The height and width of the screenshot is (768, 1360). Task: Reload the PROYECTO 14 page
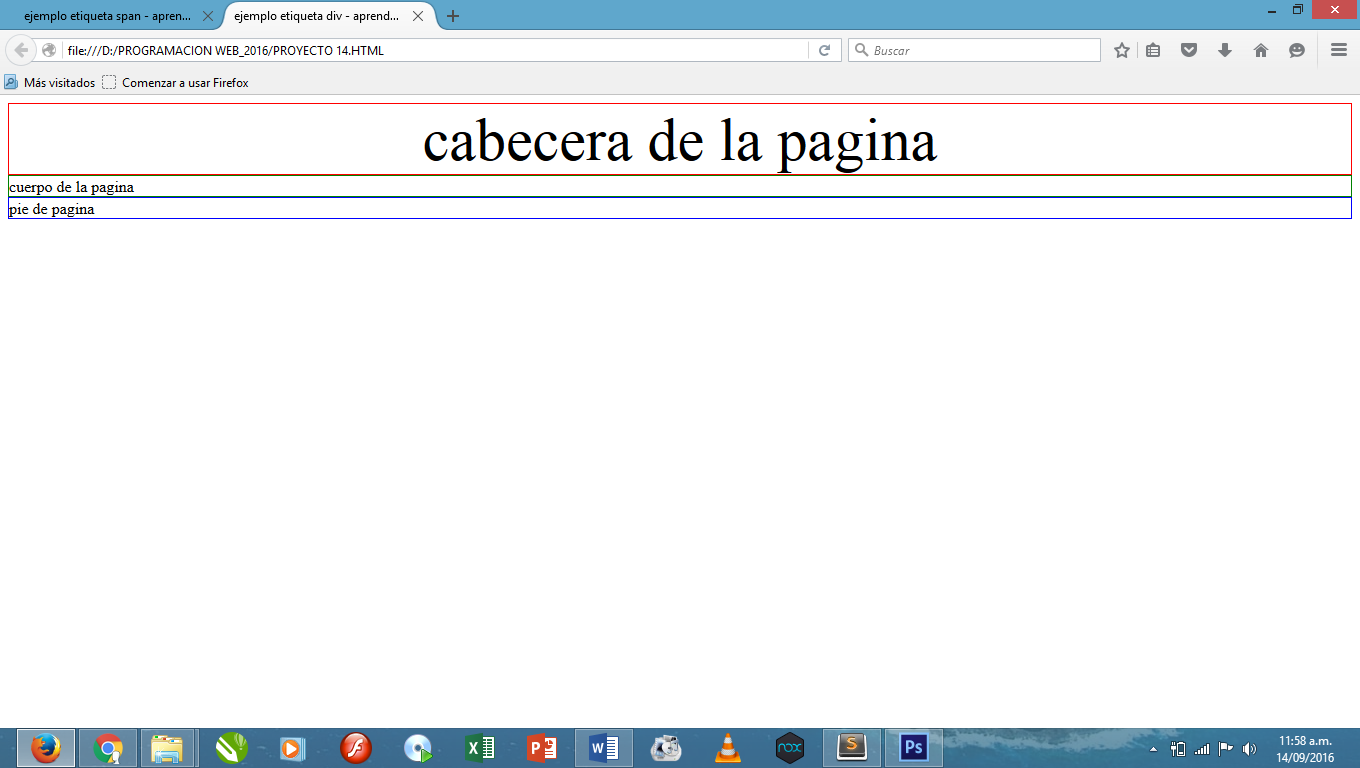click(824, 49)
